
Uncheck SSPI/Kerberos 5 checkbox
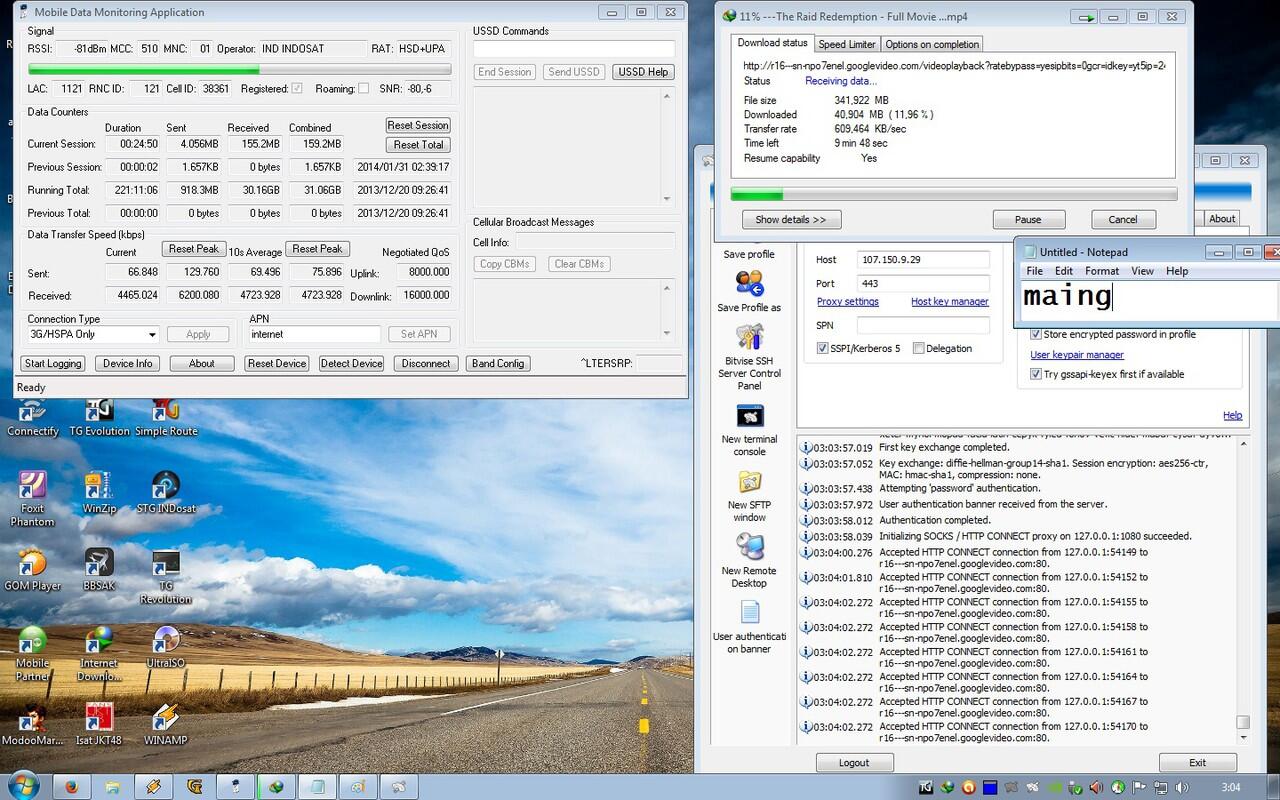click(x=822, y=348)
